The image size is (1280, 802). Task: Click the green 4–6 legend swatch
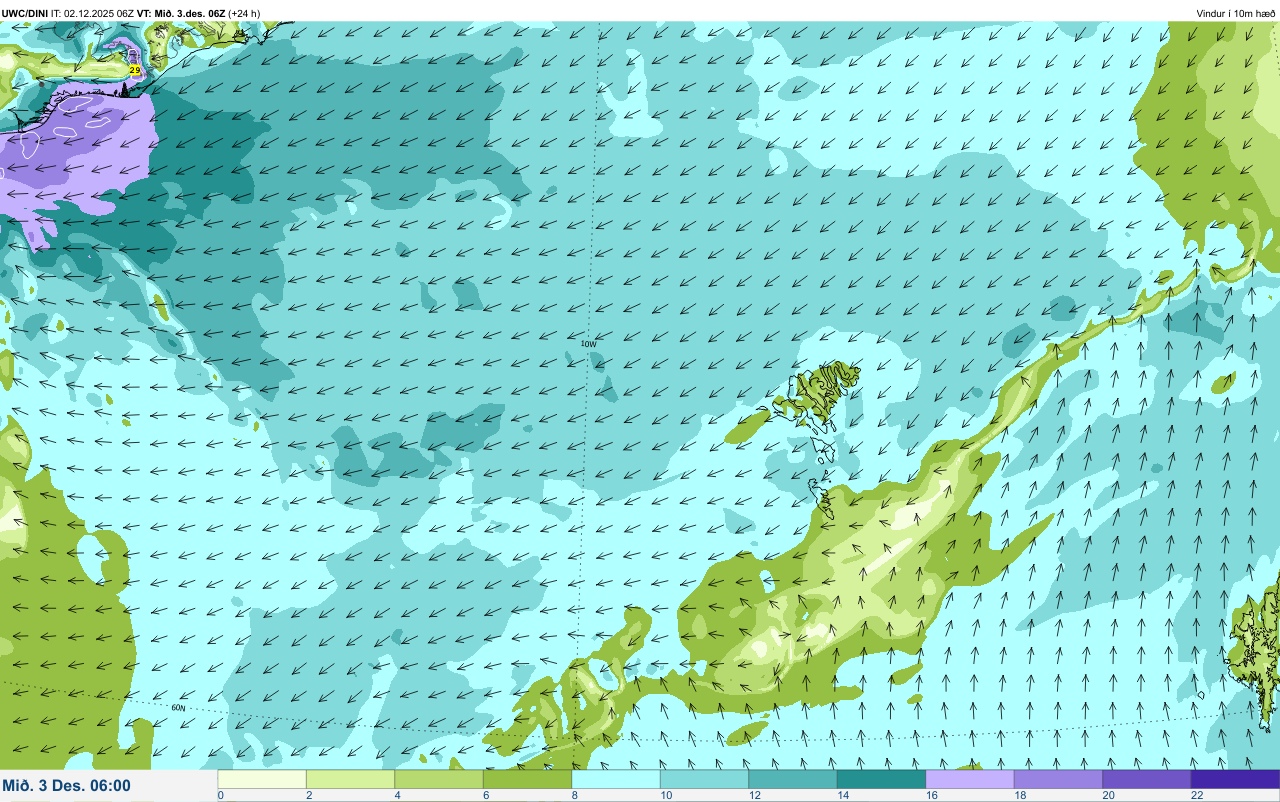[439, 779]
